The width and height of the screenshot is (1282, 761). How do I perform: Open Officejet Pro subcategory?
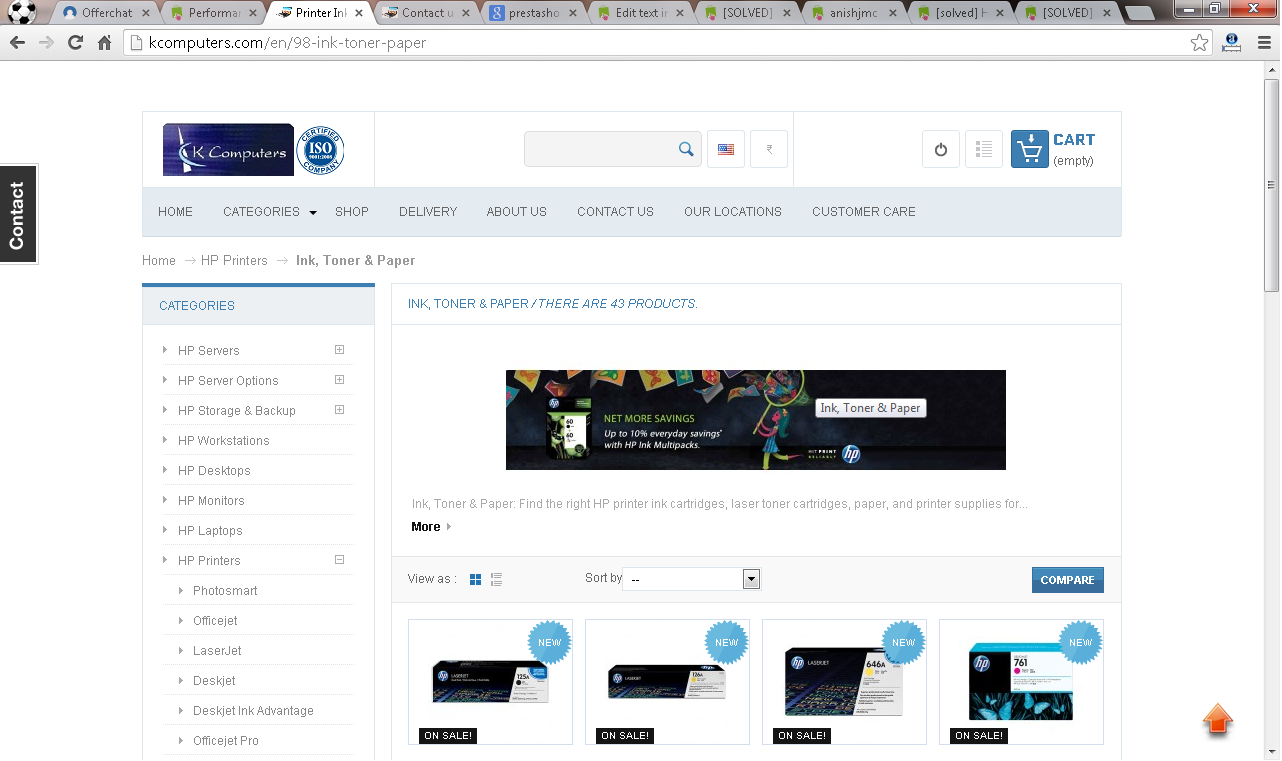[x=226, y=740]
